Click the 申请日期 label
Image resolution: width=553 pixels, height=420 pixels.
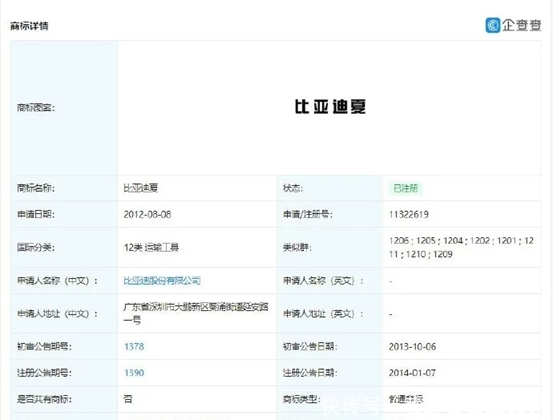click(36, 214)
